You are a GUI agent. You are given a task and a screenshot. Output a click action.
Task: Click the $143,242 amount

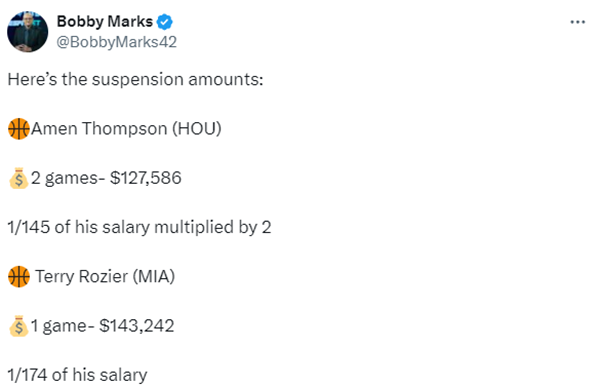tap(137, 326)
